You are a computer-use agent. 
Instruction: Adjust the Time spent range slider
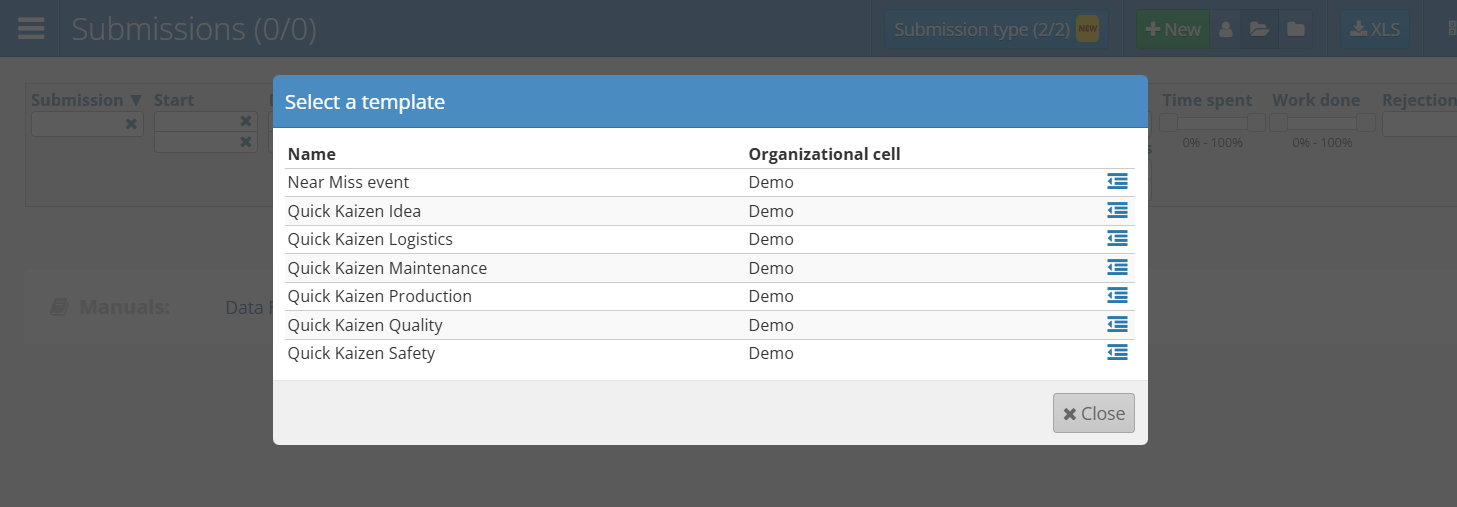click(1212, 123)
